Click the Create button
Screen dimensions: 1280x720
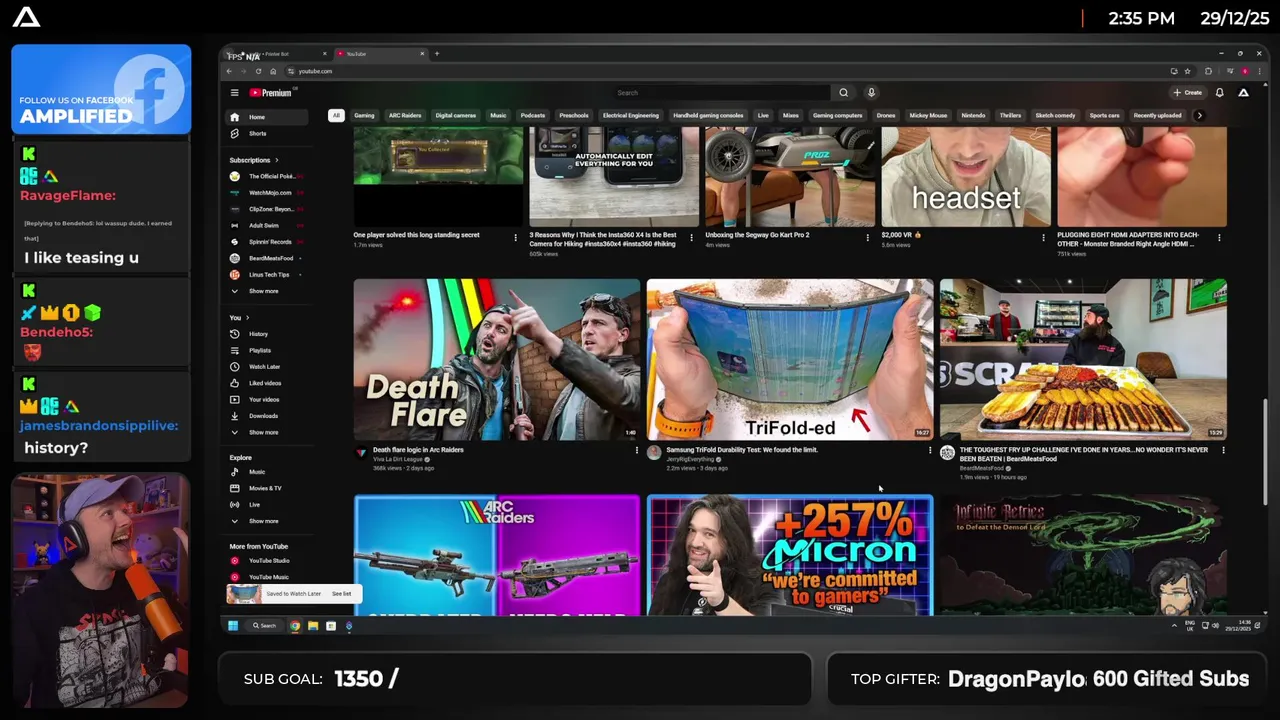pos(1188,93)
